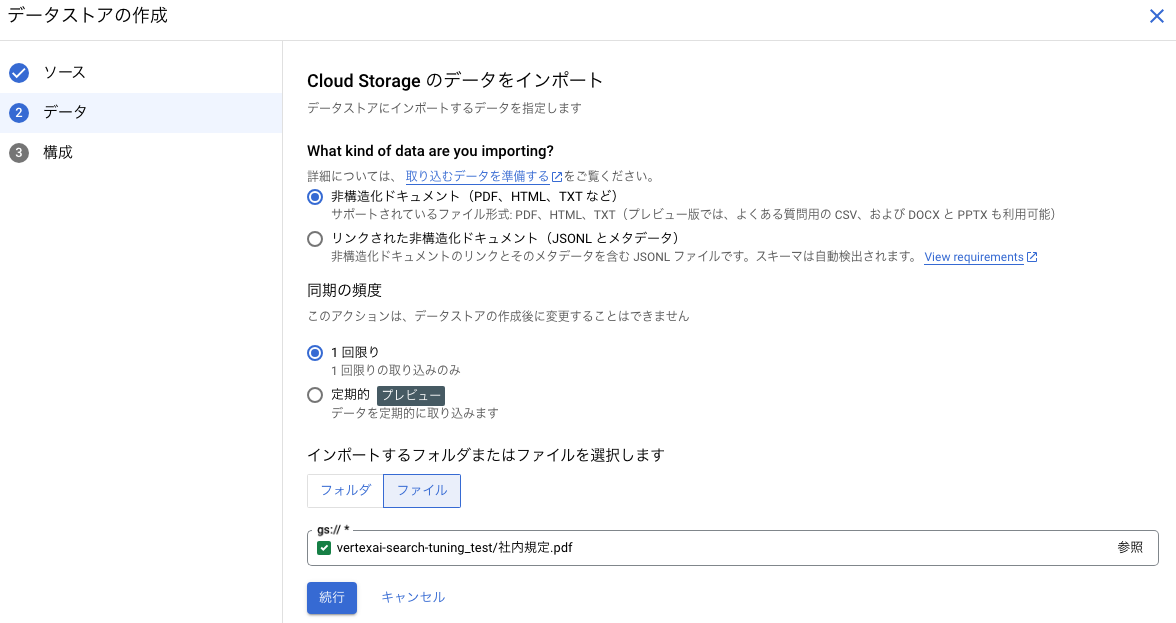Click the データストアの作成 title text
1176x623 pixels.
(x=87, y=16)
